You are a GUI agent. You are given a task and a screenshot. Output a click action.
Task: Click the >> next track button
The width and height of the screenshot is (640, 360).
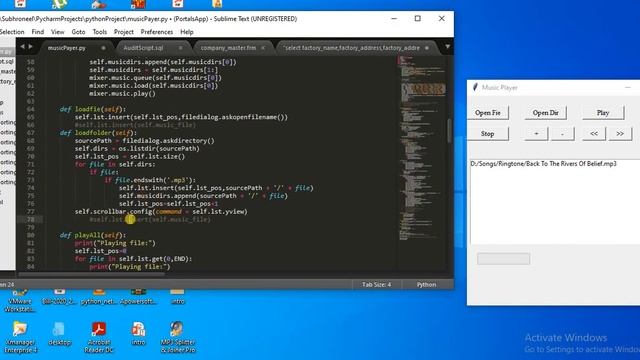tap(620, 133)
